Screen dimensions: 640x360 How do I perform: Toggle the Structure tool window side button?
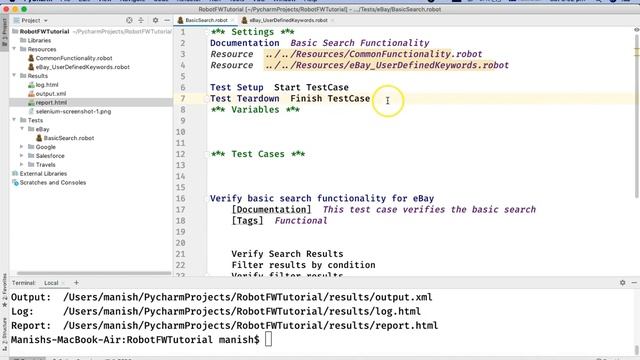4,335
